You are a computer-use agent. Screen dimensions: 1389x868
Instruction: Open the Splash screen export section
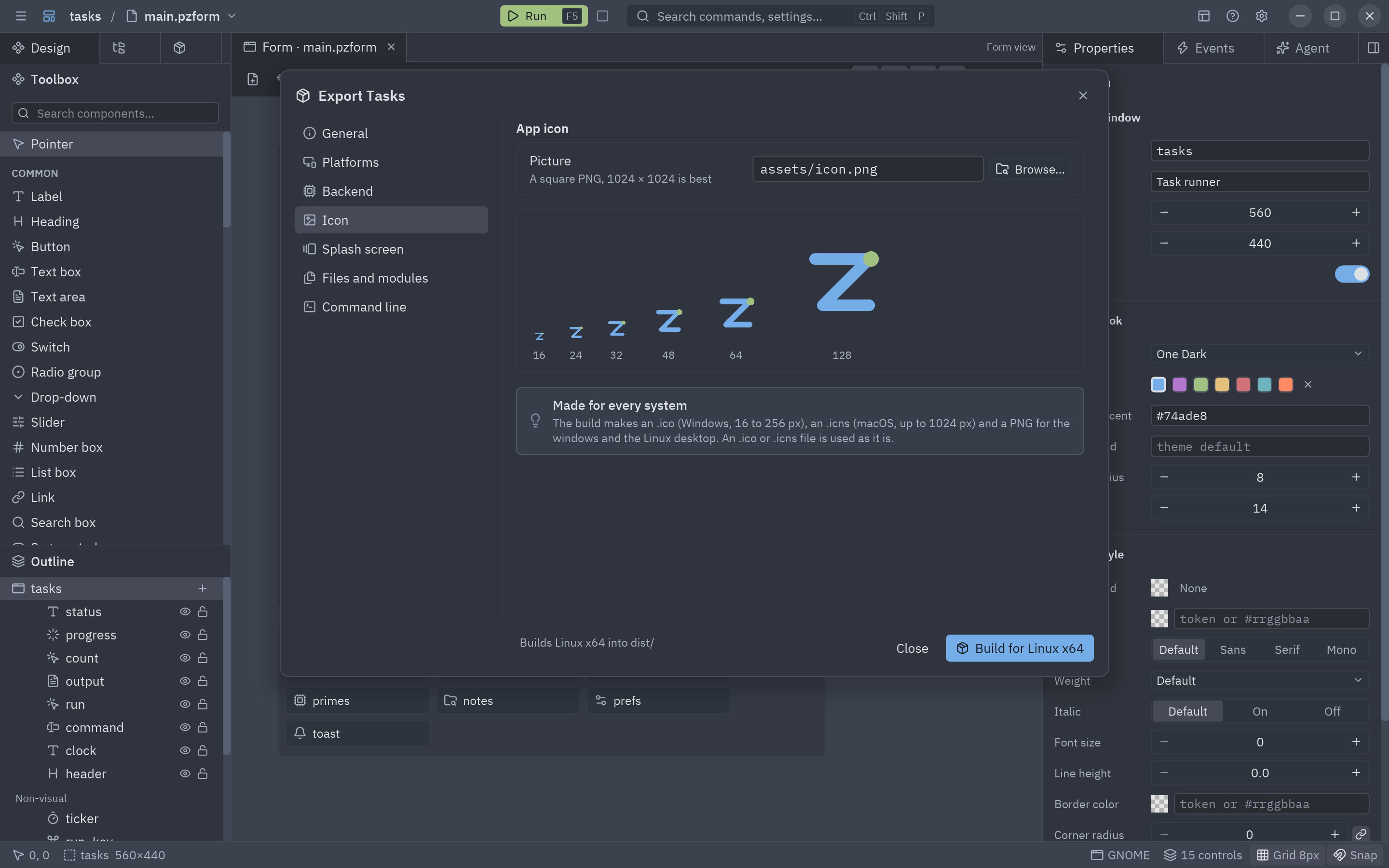pyautogui.click(x=392, y=248)
